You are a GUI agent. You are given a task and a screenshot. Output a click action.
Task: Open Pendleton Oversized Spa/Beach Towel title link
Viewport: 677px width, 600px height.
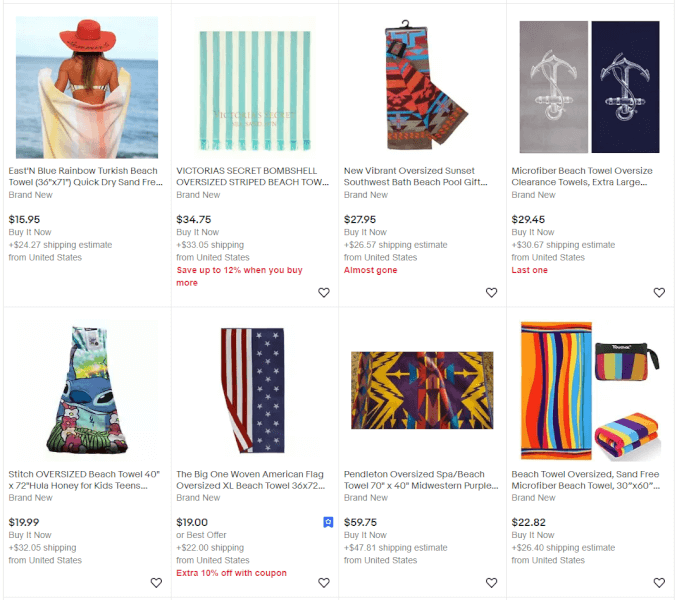(421, 480)
